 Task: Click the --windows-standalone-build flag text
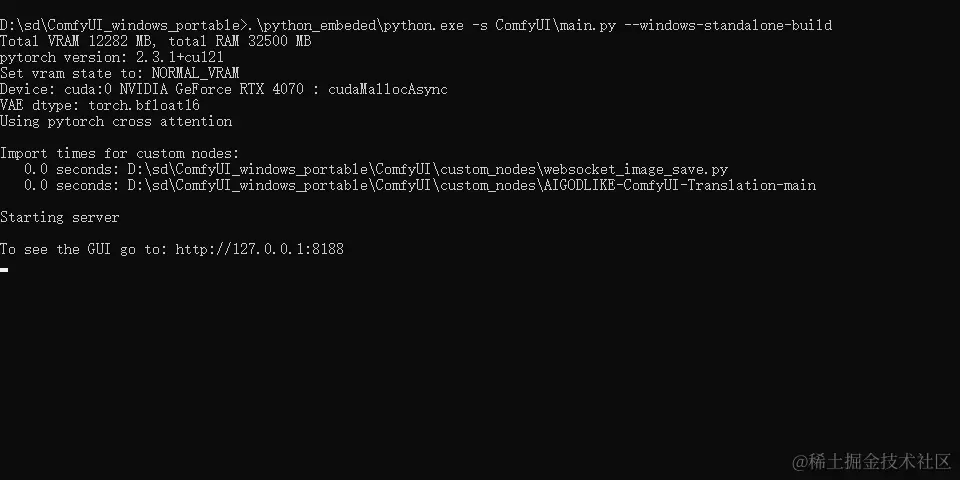tap(735, 25)
